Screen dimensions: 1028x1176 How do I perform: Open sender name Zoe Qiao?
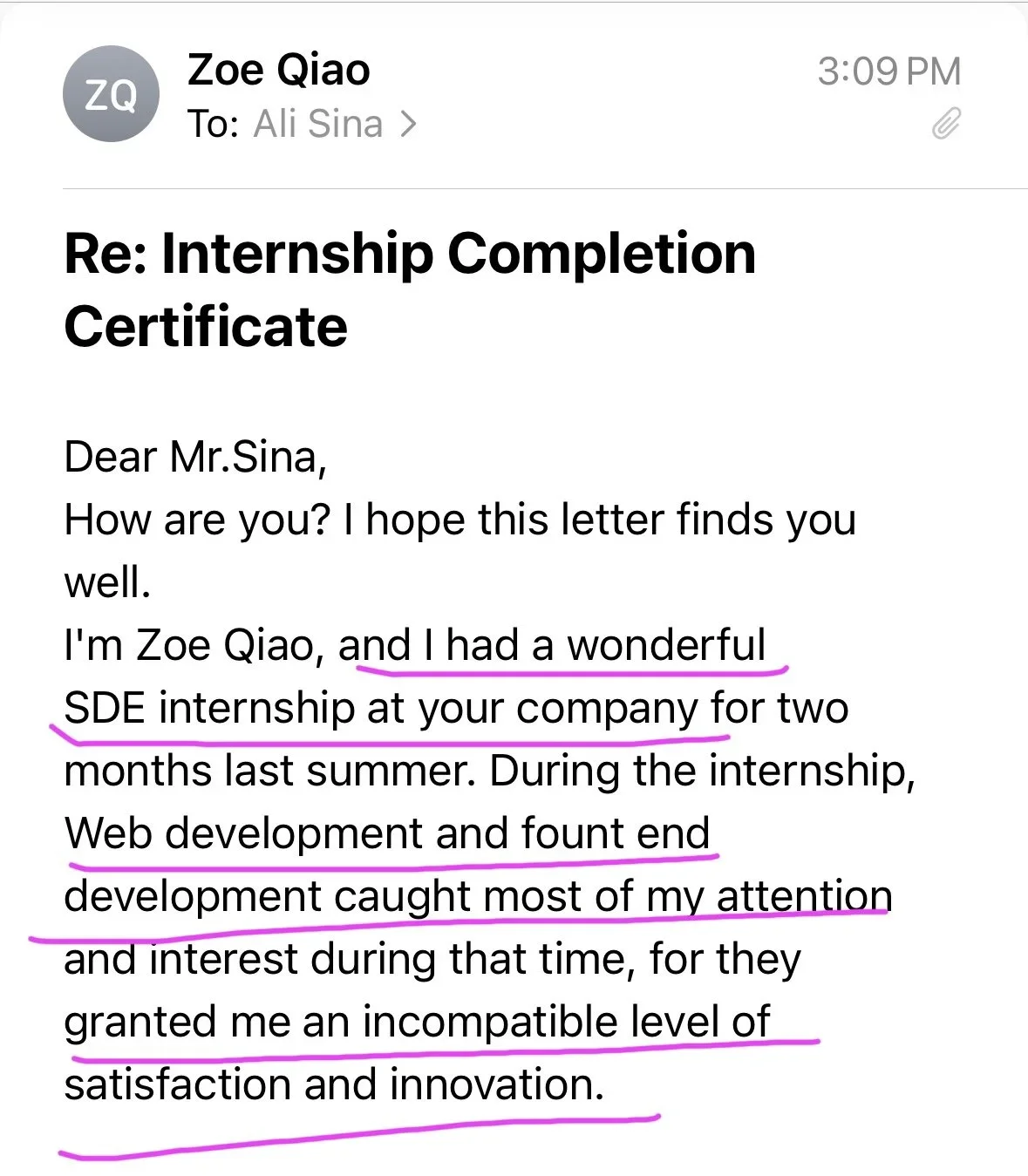[x=278, y=70]
